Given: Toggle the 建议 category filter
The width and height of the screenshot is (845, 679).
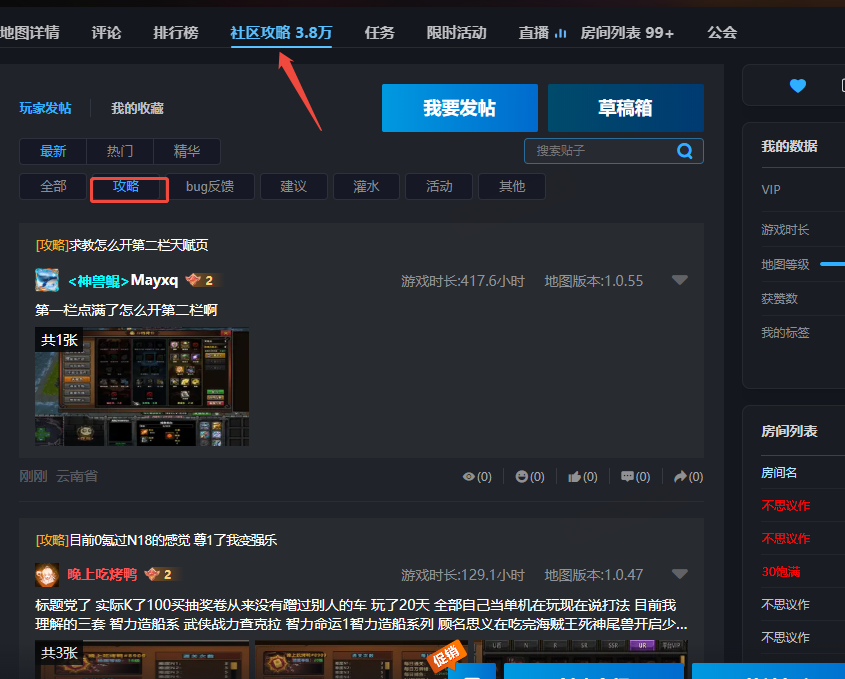Looking at the screenshot, I should click(293, 186).
